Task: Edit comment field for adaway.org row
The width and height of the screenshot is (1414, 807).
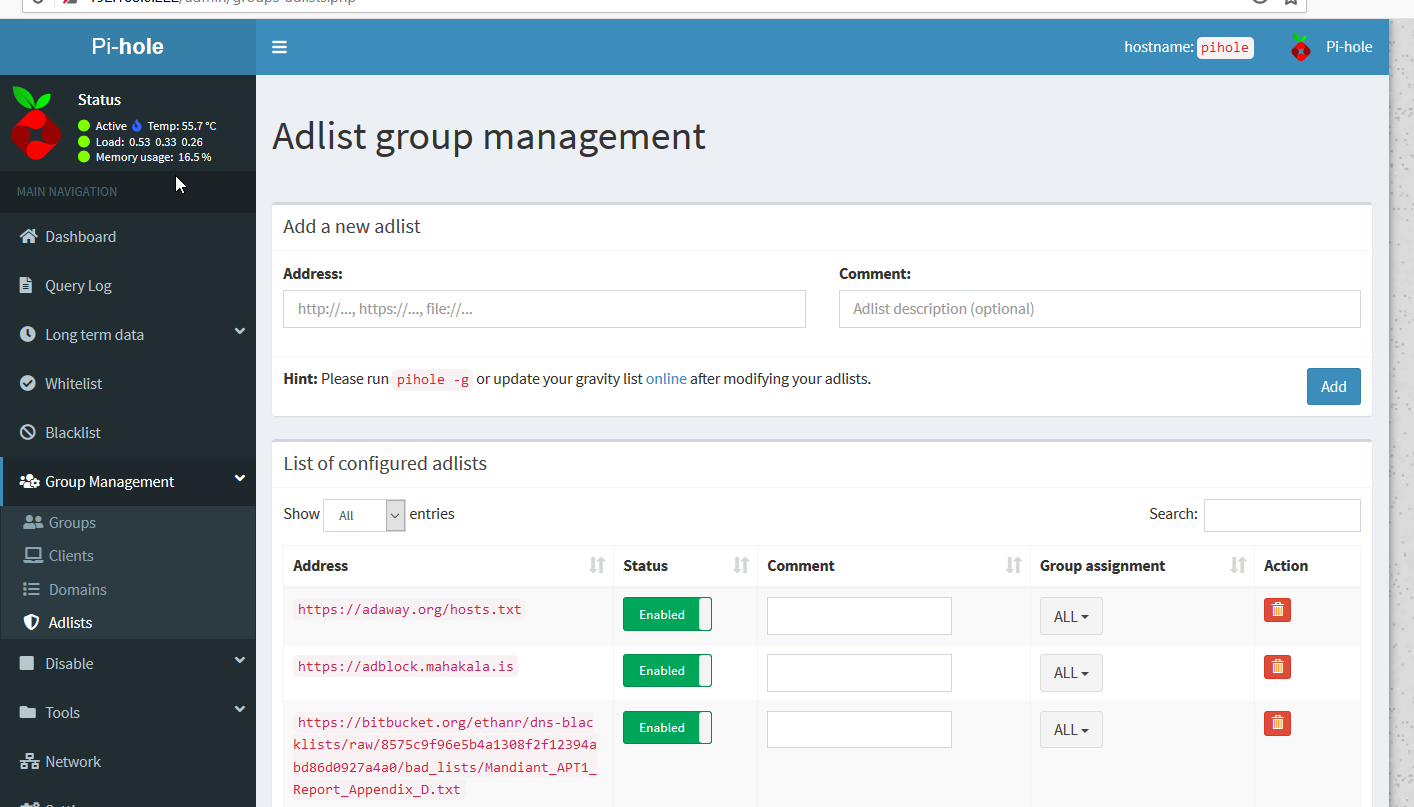Action: click(x=859, y=616)
